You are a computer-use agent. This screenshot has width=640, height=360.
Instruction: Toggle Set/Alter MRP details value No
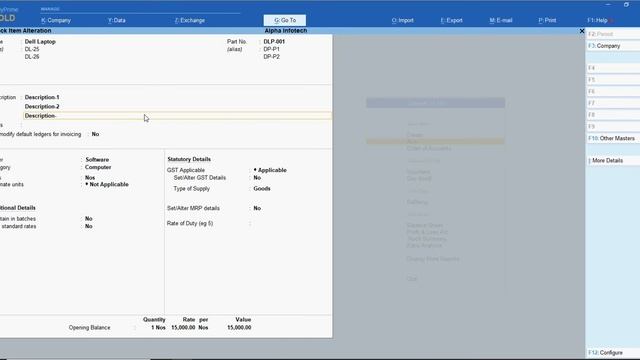(257, 208)
